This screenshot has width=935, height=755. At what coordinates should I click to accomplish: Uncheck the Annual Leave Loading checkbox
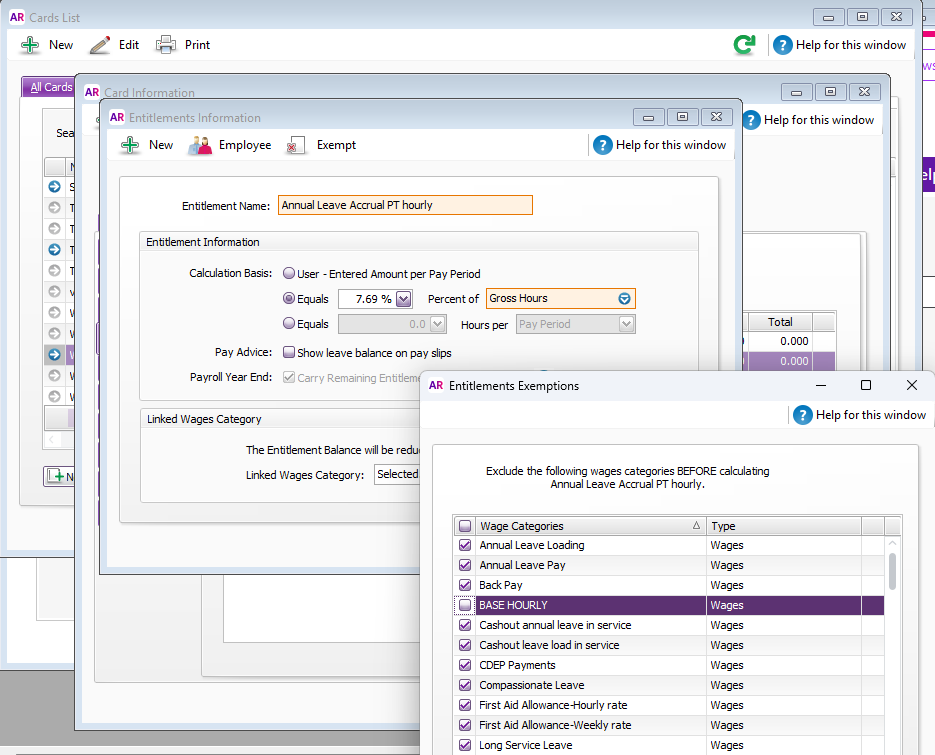[x=465, y=545]
